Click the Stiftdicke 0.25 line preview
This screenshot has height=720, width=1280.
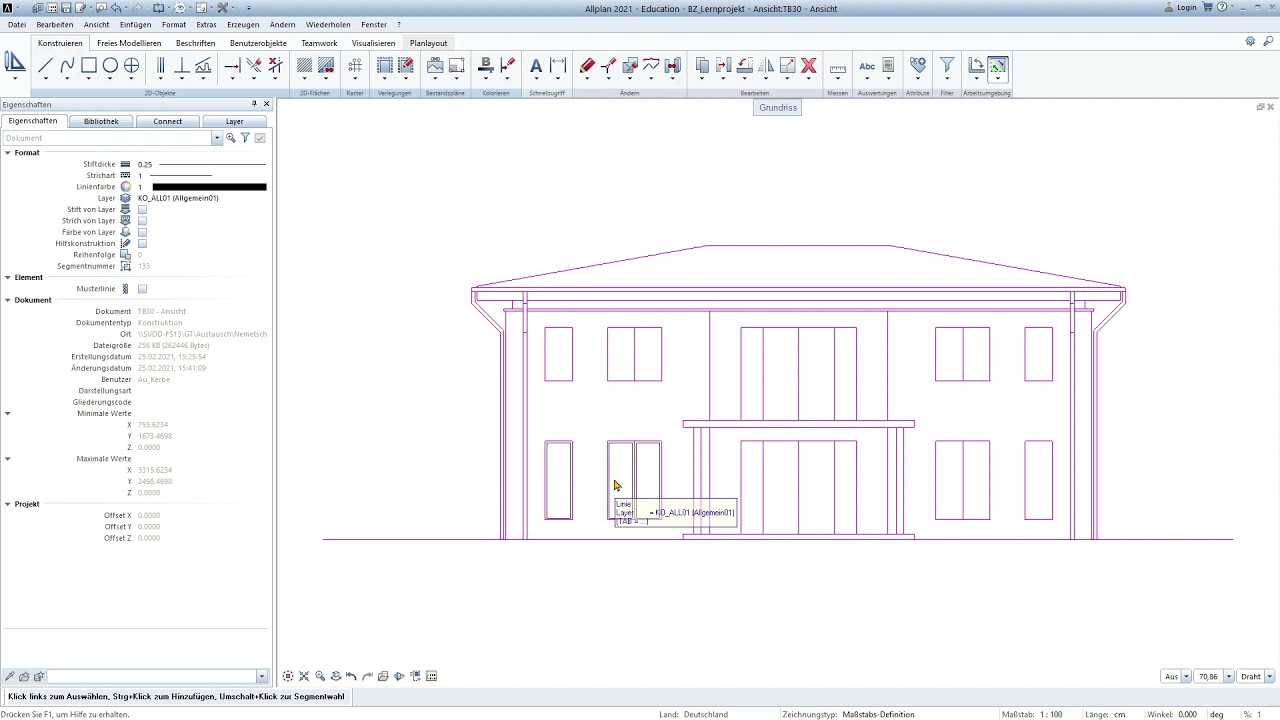pos(213,164)
